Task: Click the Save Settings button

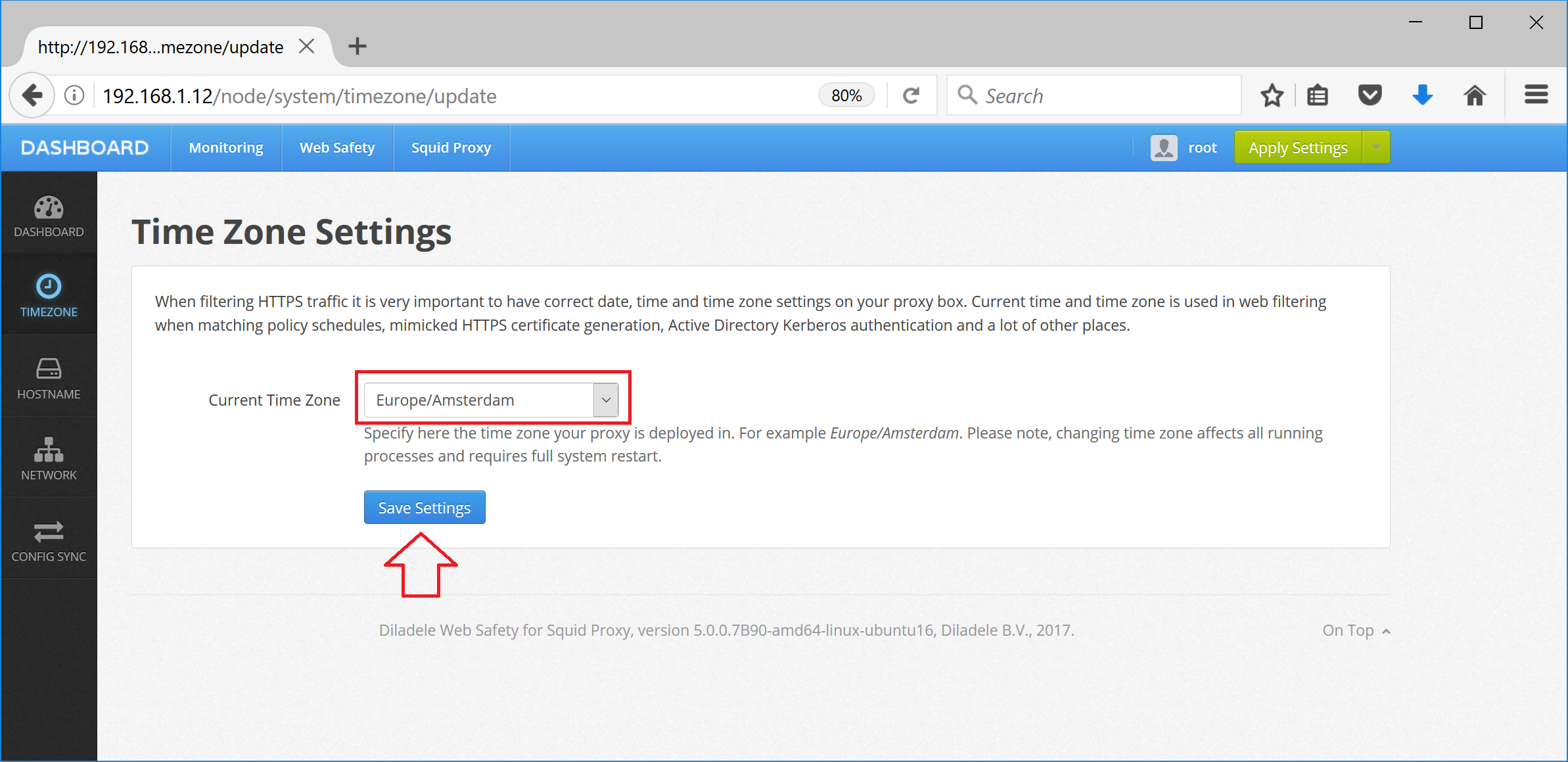Action: [424, 507]
